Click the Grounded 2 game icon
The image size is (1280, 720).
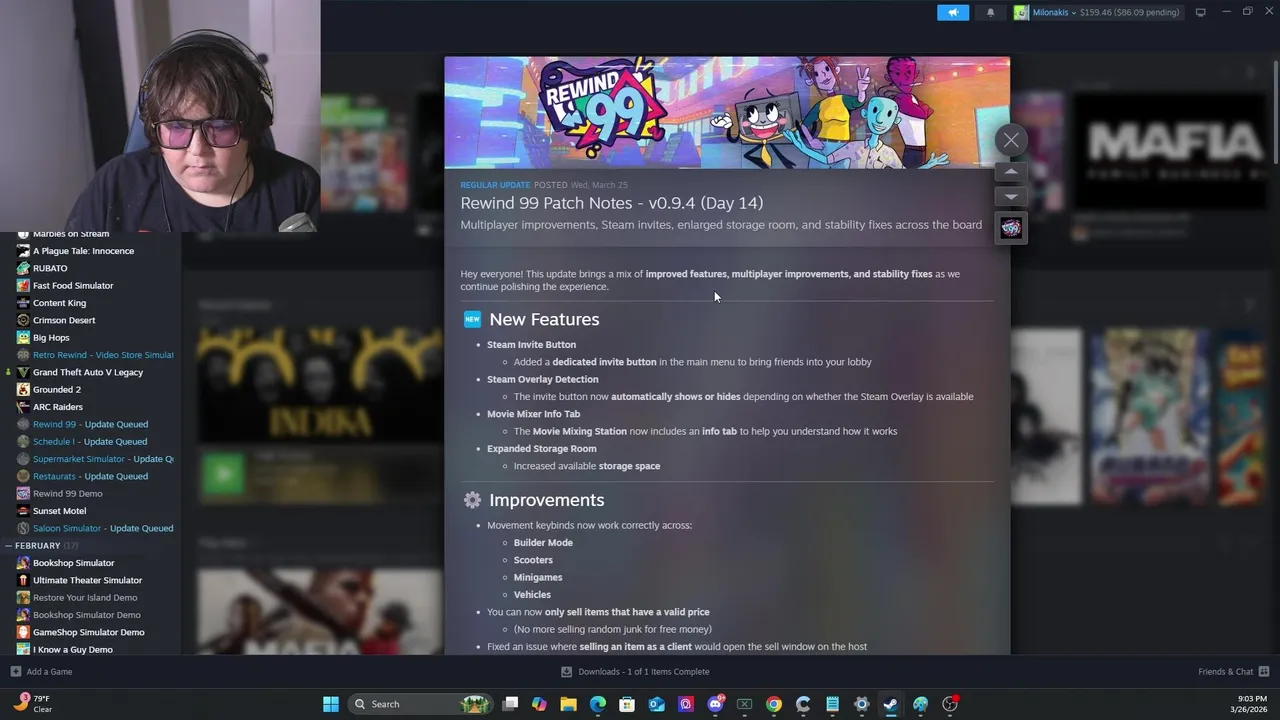[x=23, y=390]
